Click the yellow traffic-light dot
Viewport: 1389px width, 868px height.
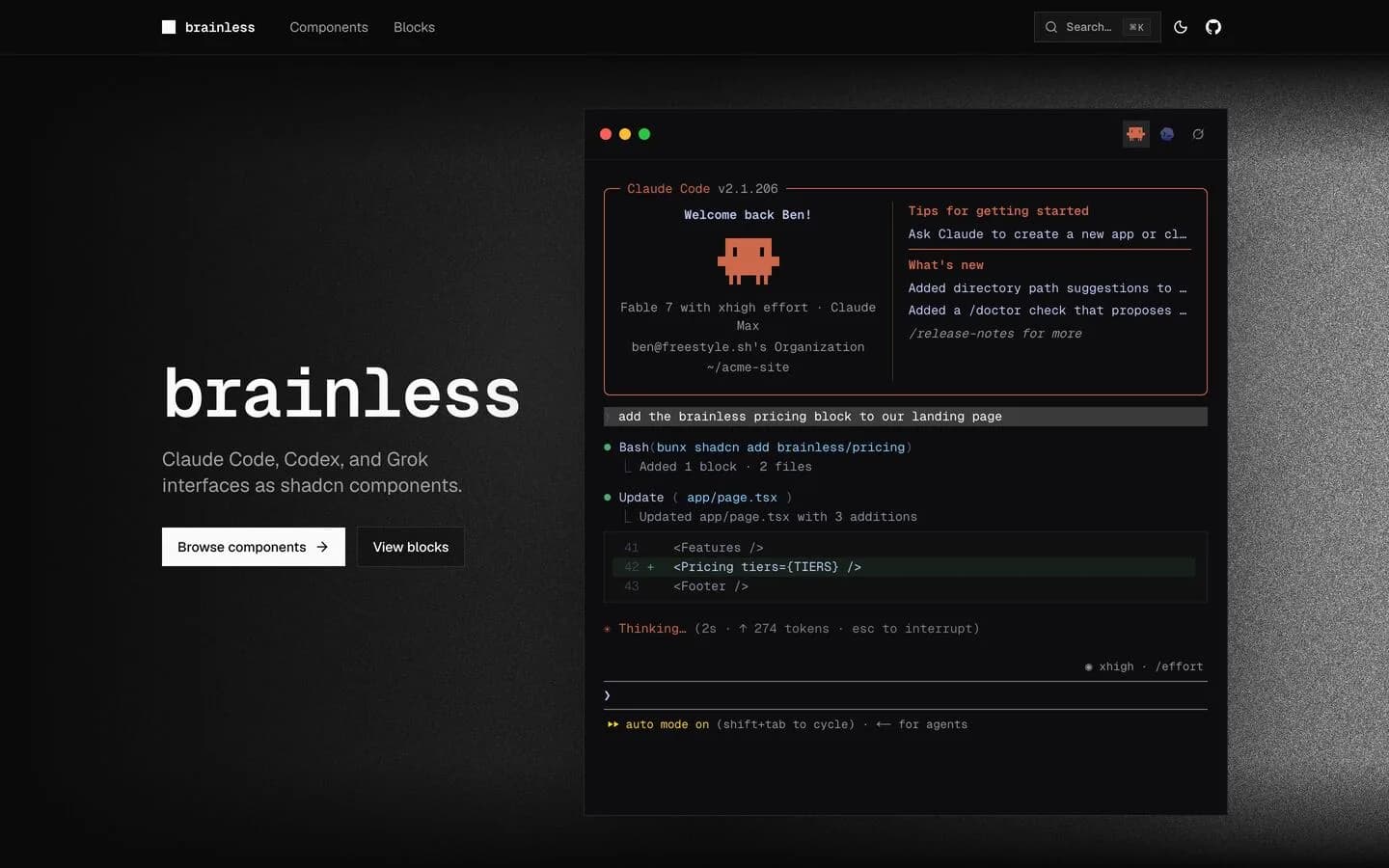pyautogui.click(x=625, y=134)
